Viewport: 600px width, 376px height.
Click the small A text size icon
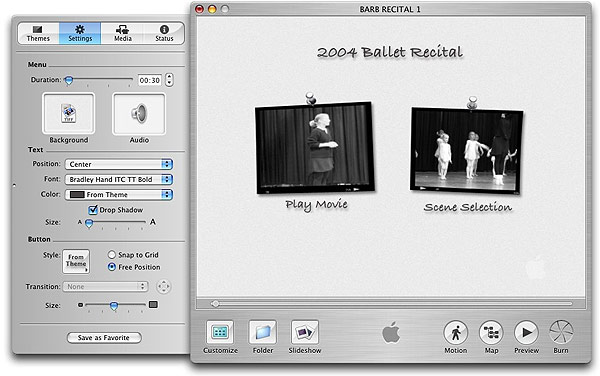click(x=80, y=222)
